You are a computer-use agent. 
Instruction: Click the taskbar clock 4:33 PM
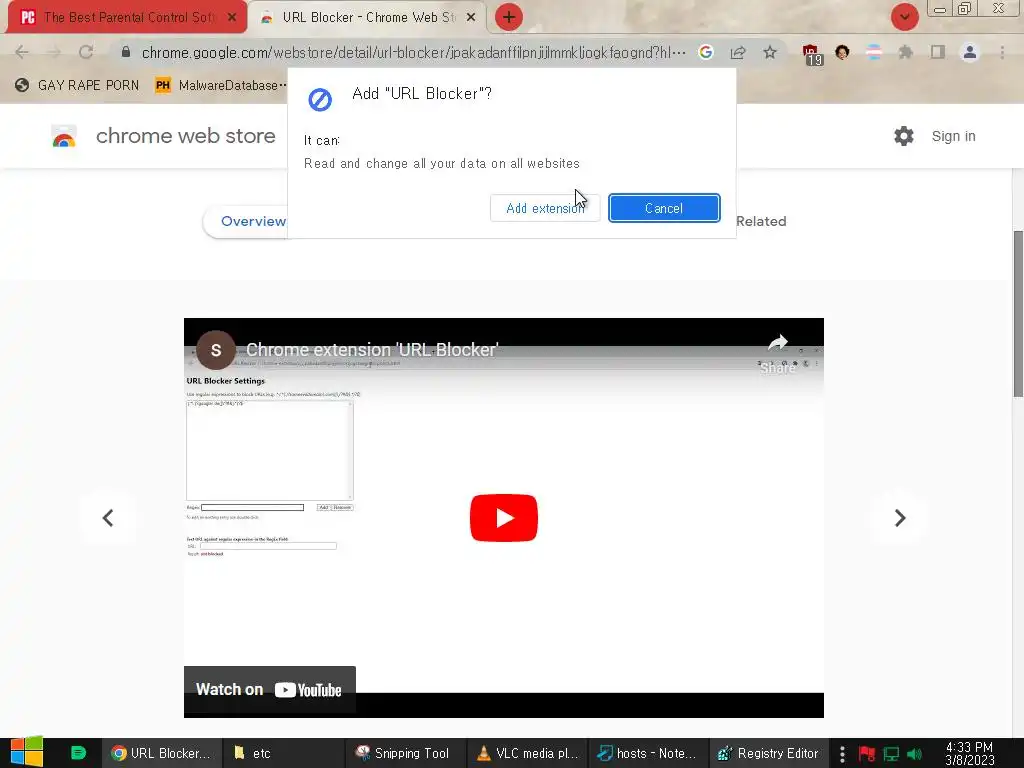(969, 753)
